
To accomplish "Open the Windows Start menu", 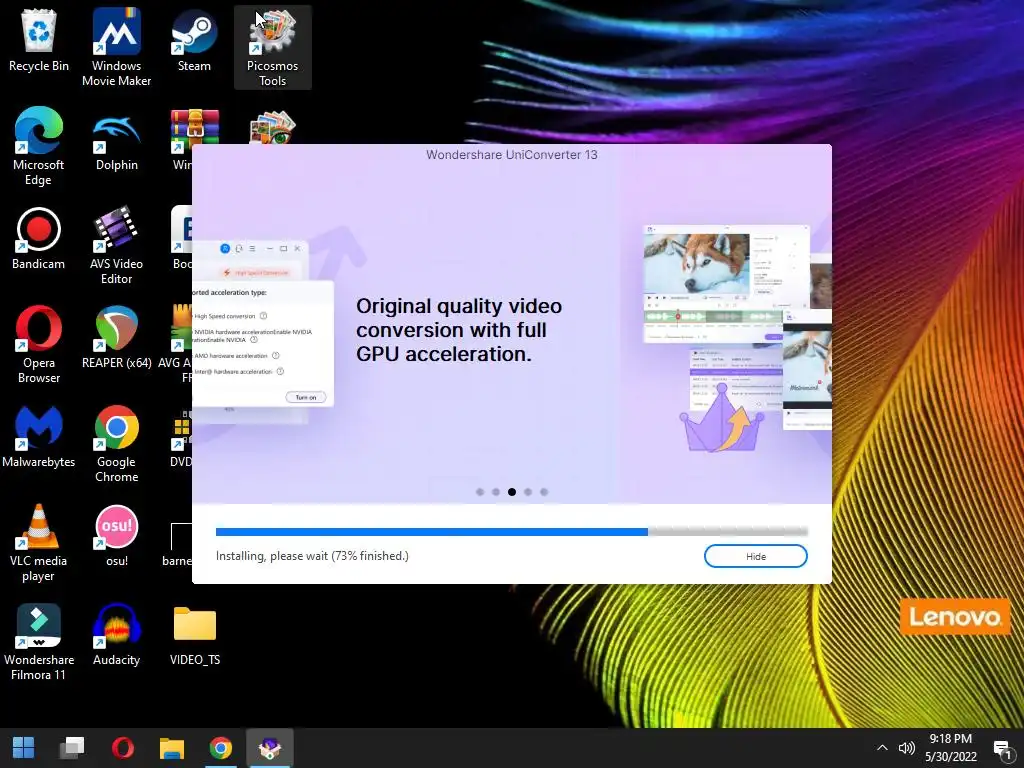I will tap(24, 748).
